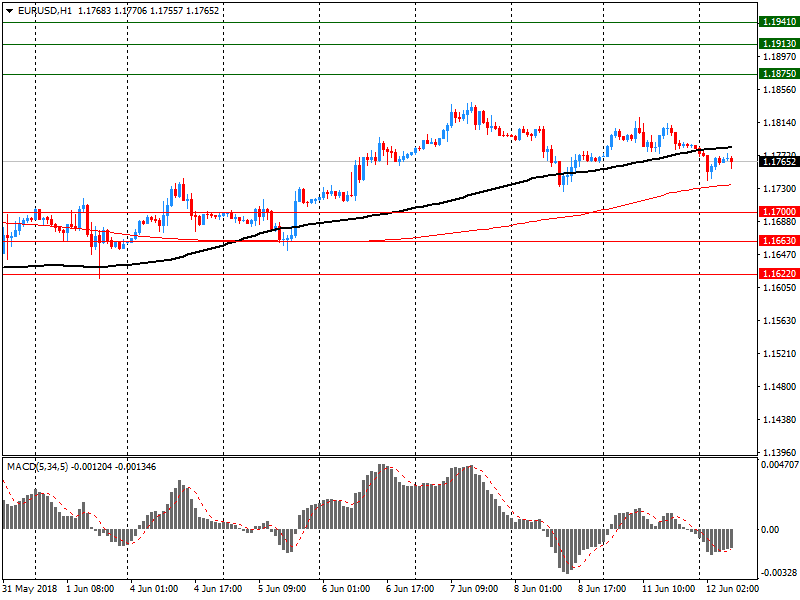Click the 31 May 2018 date on time axis
The image size is (800, 600).
pyautogui.click(x=29, y=589)
